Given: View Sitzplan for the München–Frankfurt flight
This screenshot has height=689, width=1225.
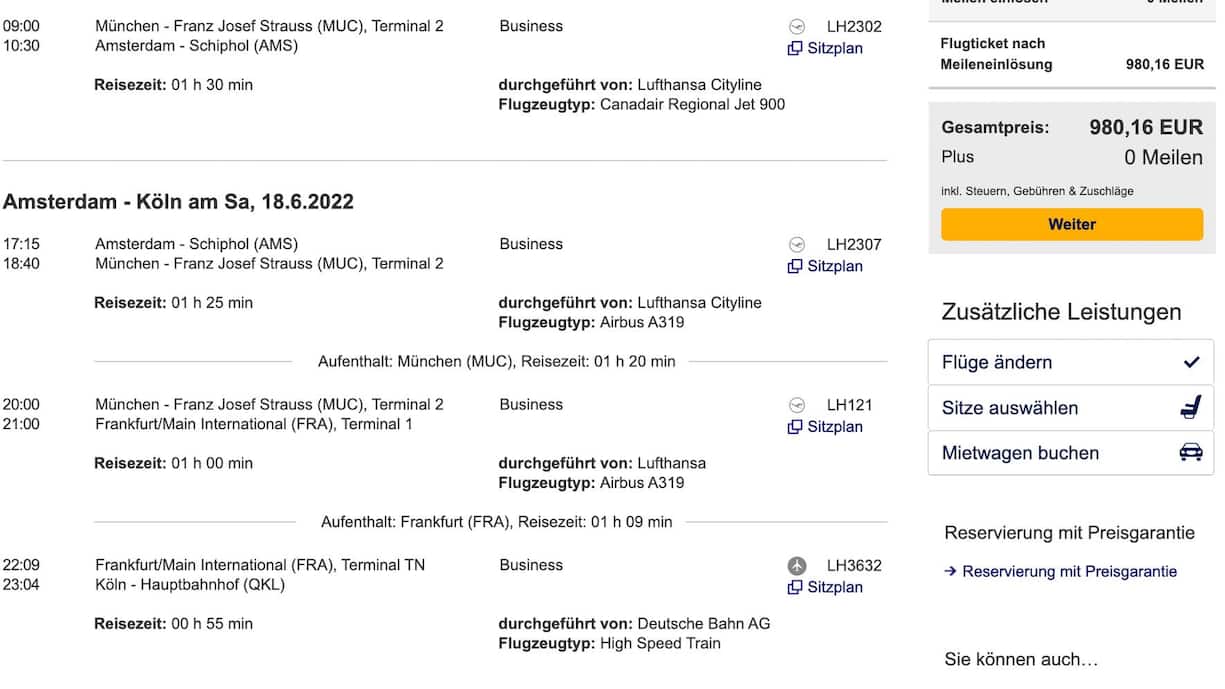Looking at the screenshot, I should (835, 427).
